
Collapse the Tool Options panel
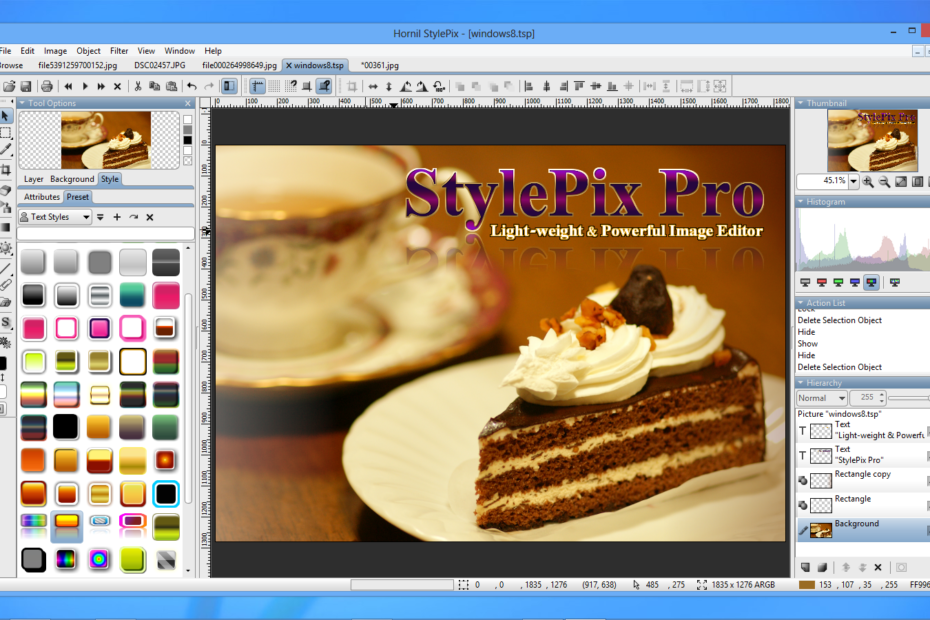click(x=22, y=103)
